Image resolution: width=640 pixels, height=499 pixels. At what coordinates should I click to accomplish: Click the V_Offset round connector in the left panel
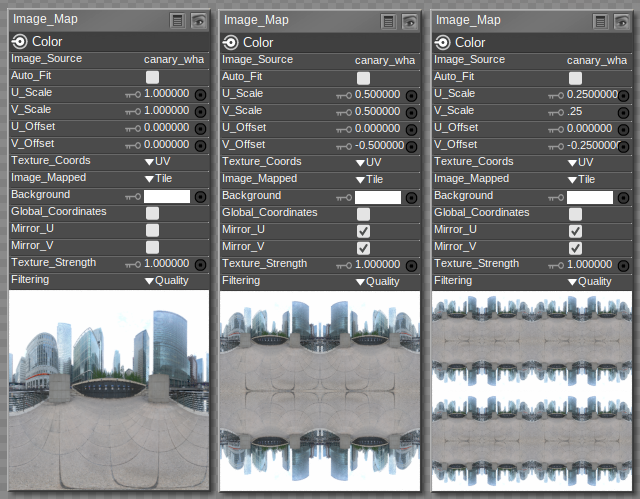click(x=200, y=146)
